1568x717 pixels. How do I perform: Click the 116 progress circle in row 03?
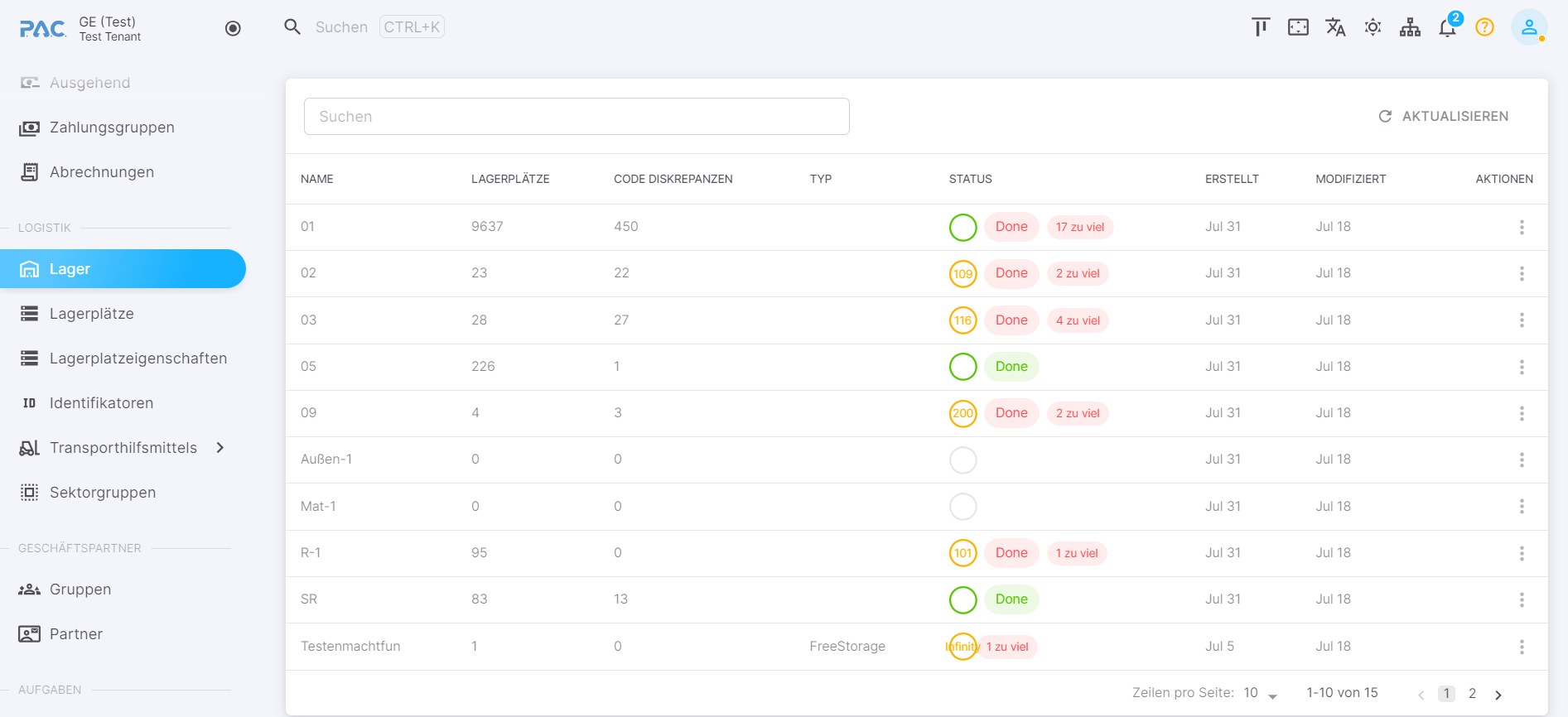coord(963,320)
